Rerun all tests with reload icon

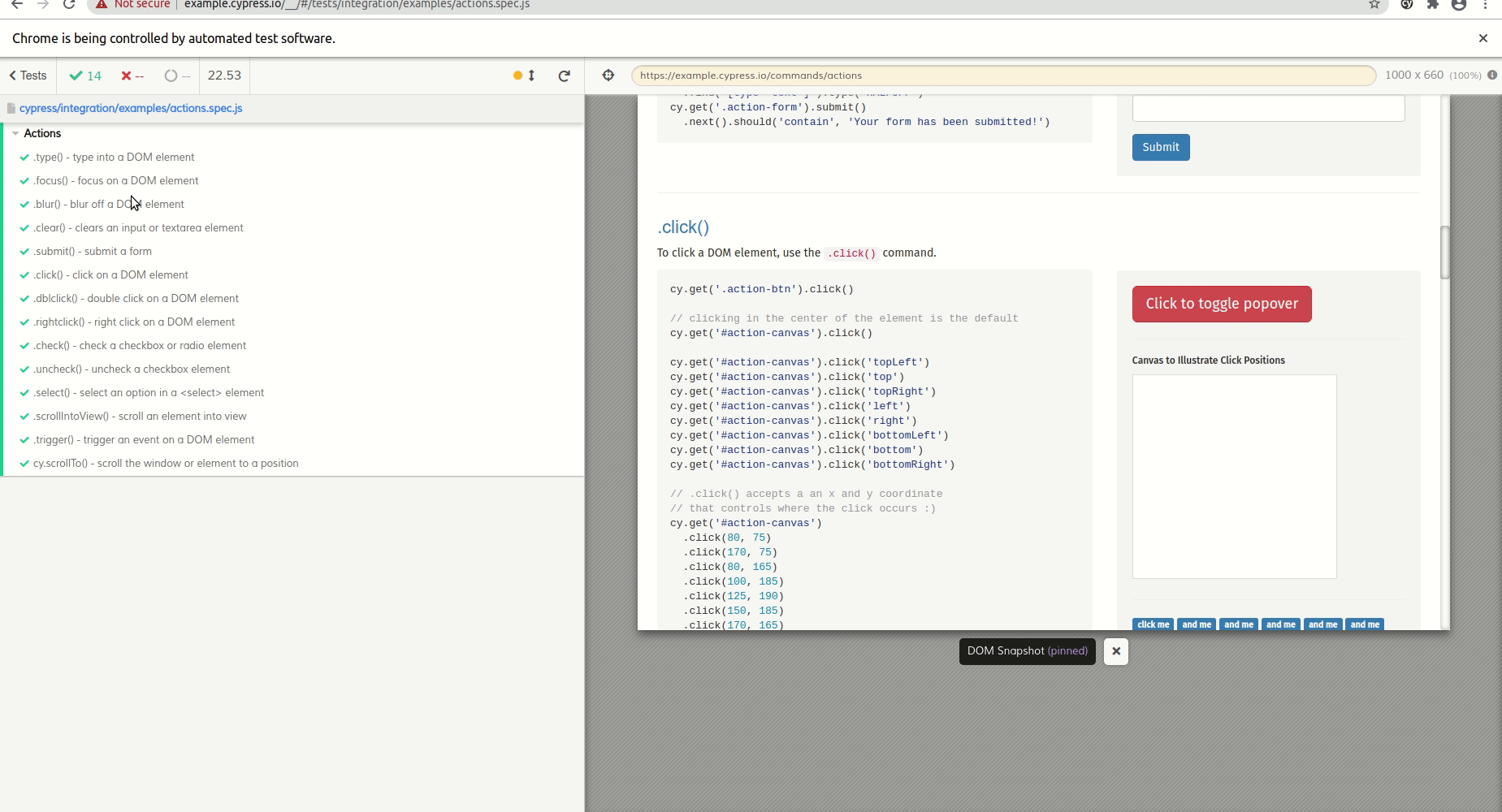point(564,76)
